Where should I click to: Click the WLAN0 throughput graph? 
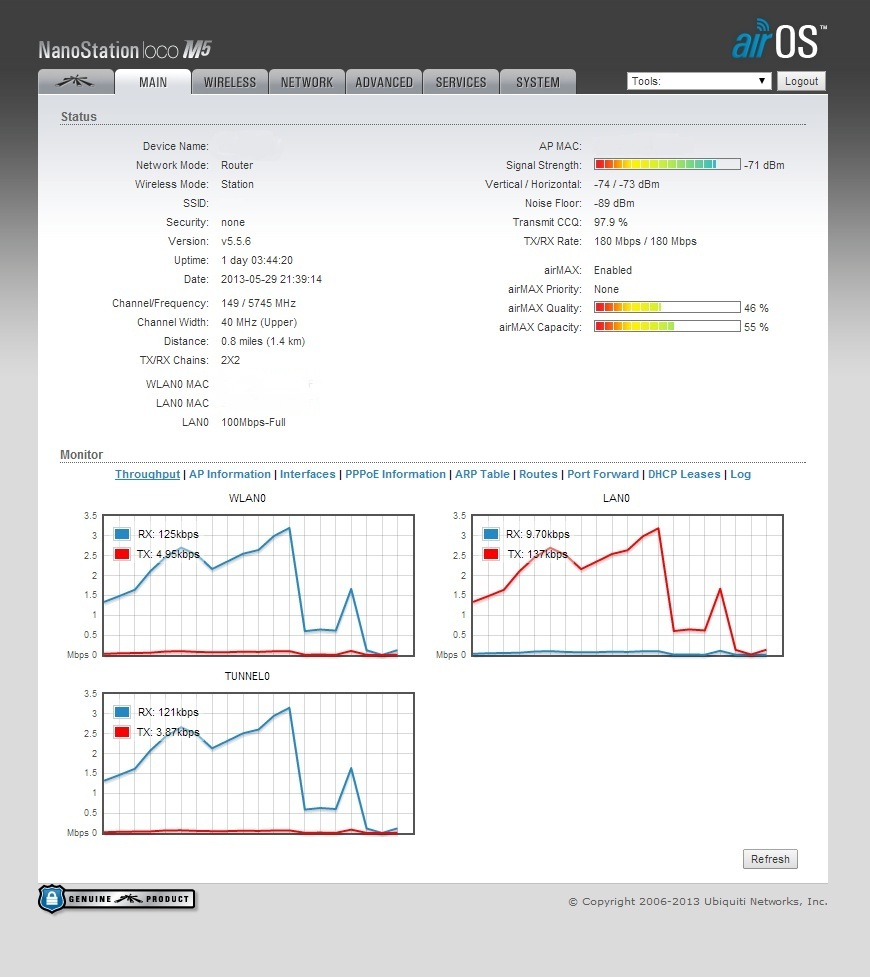click(x=259, y=585)
